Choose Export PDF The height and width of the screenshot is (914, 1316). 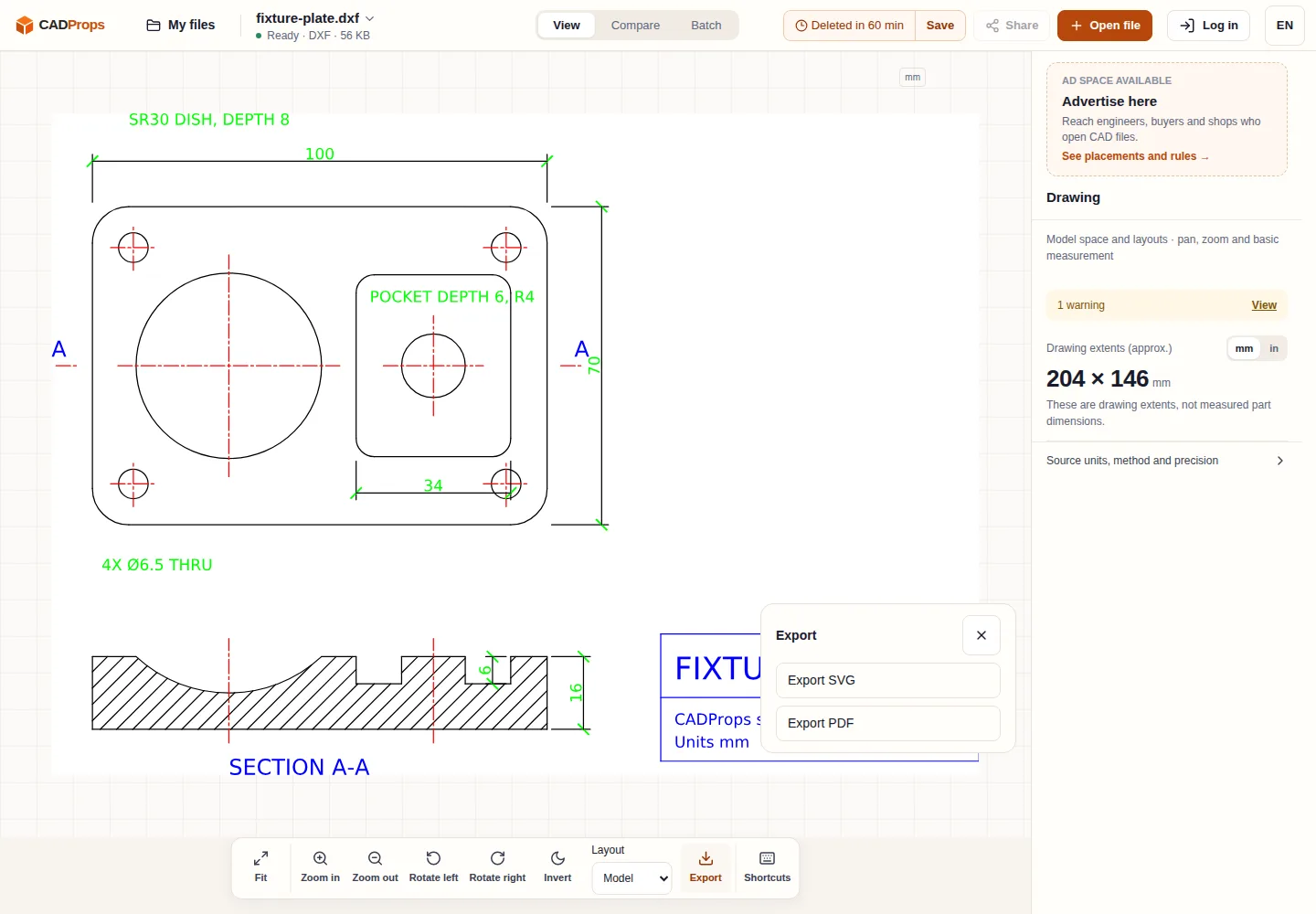tap(888, 723)
